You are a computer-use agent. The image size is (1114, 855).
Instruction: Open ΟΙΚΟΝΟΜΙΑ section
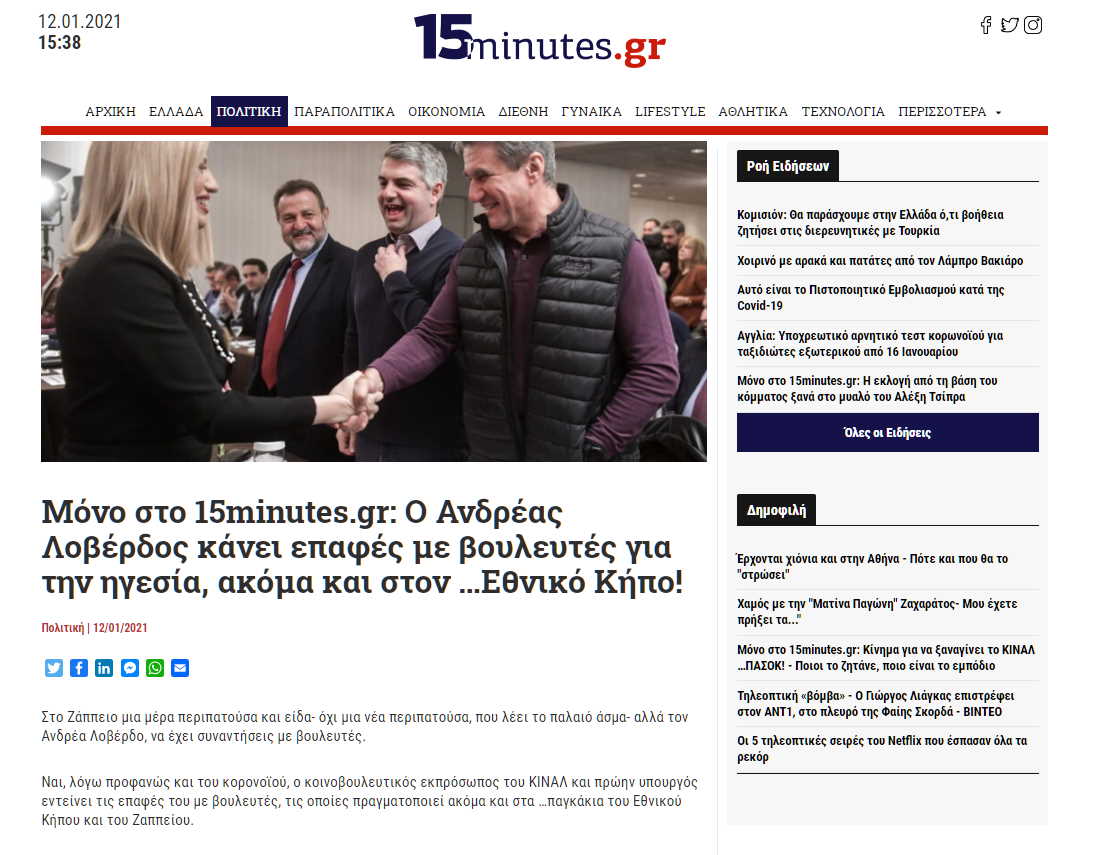tap(446, 112)
